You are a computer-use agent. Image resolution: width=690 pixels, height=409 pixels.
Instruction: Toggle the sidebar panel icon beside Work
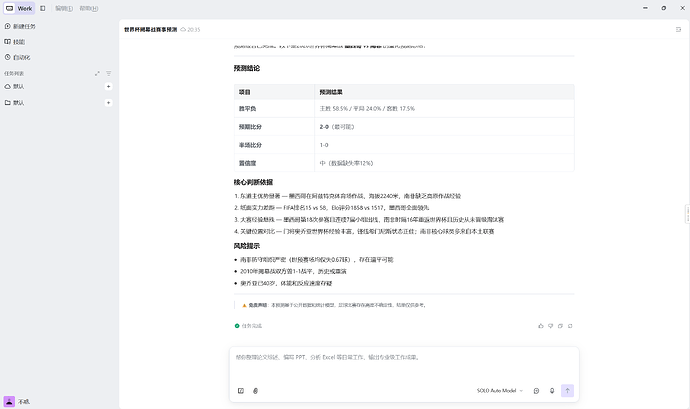pos(43,8)
